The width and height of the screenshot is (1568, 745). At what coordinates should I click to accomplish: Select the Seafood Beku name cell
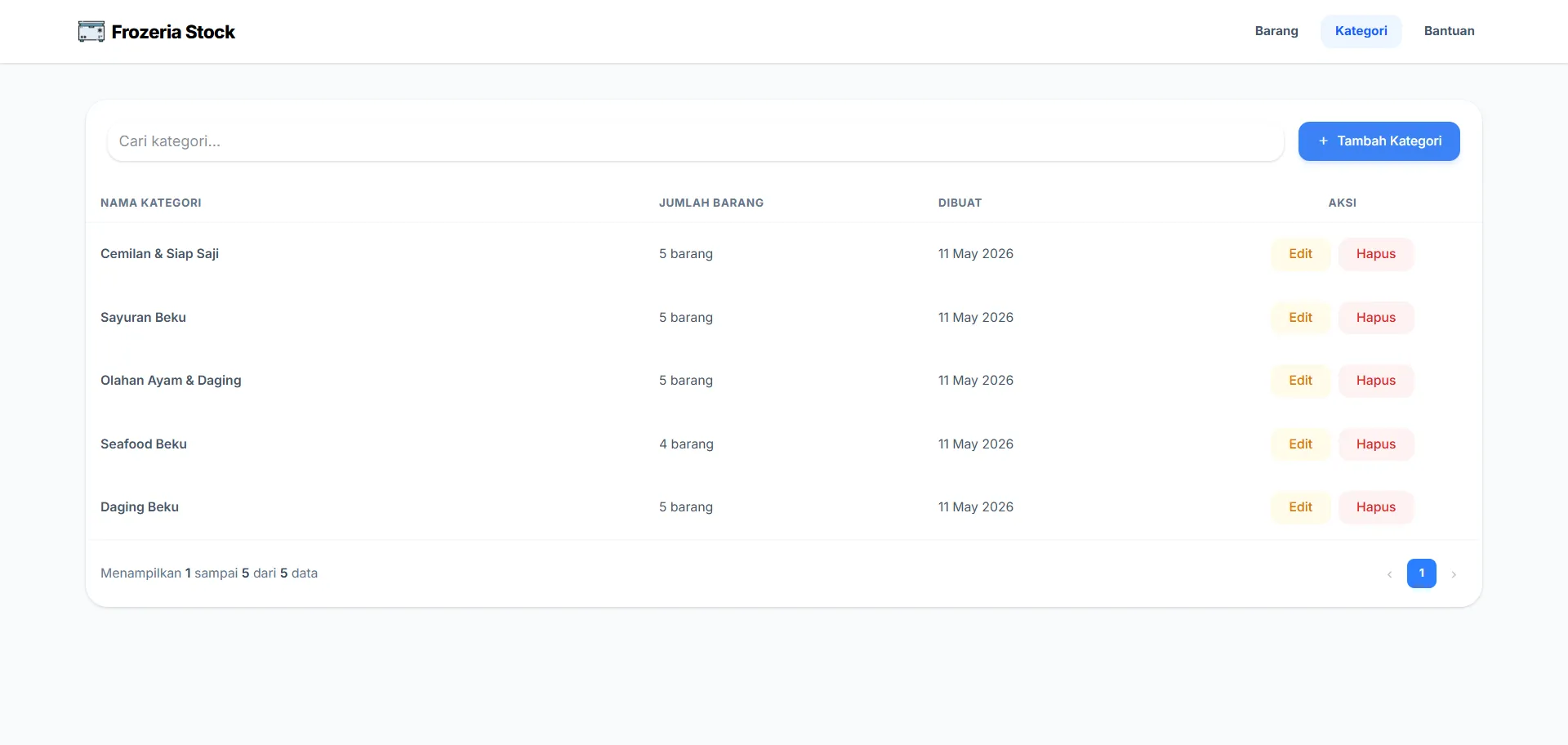144,444
